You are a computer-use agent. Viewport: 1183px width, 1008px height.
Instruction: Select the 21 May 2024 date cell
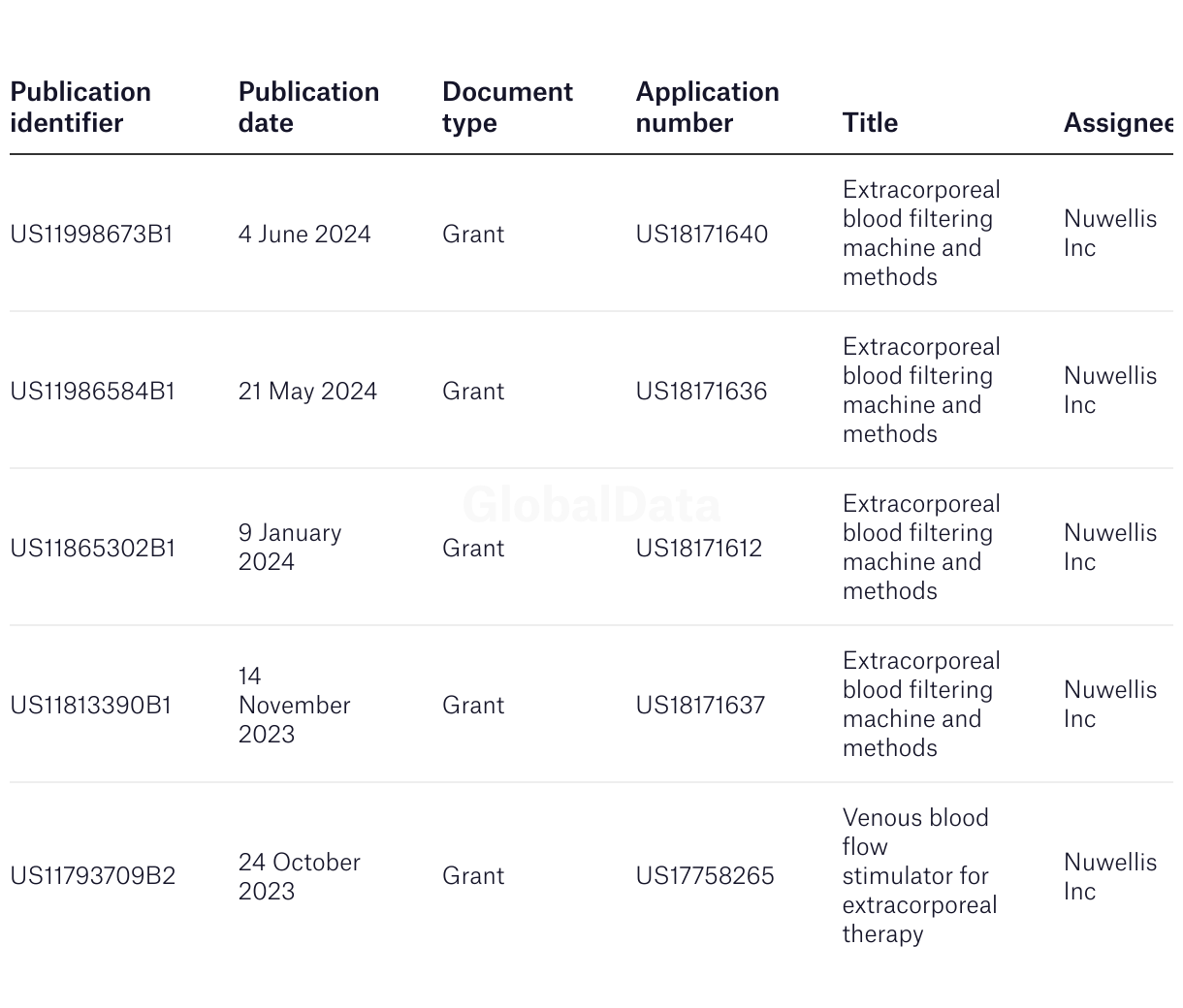[x=307, y=391]
